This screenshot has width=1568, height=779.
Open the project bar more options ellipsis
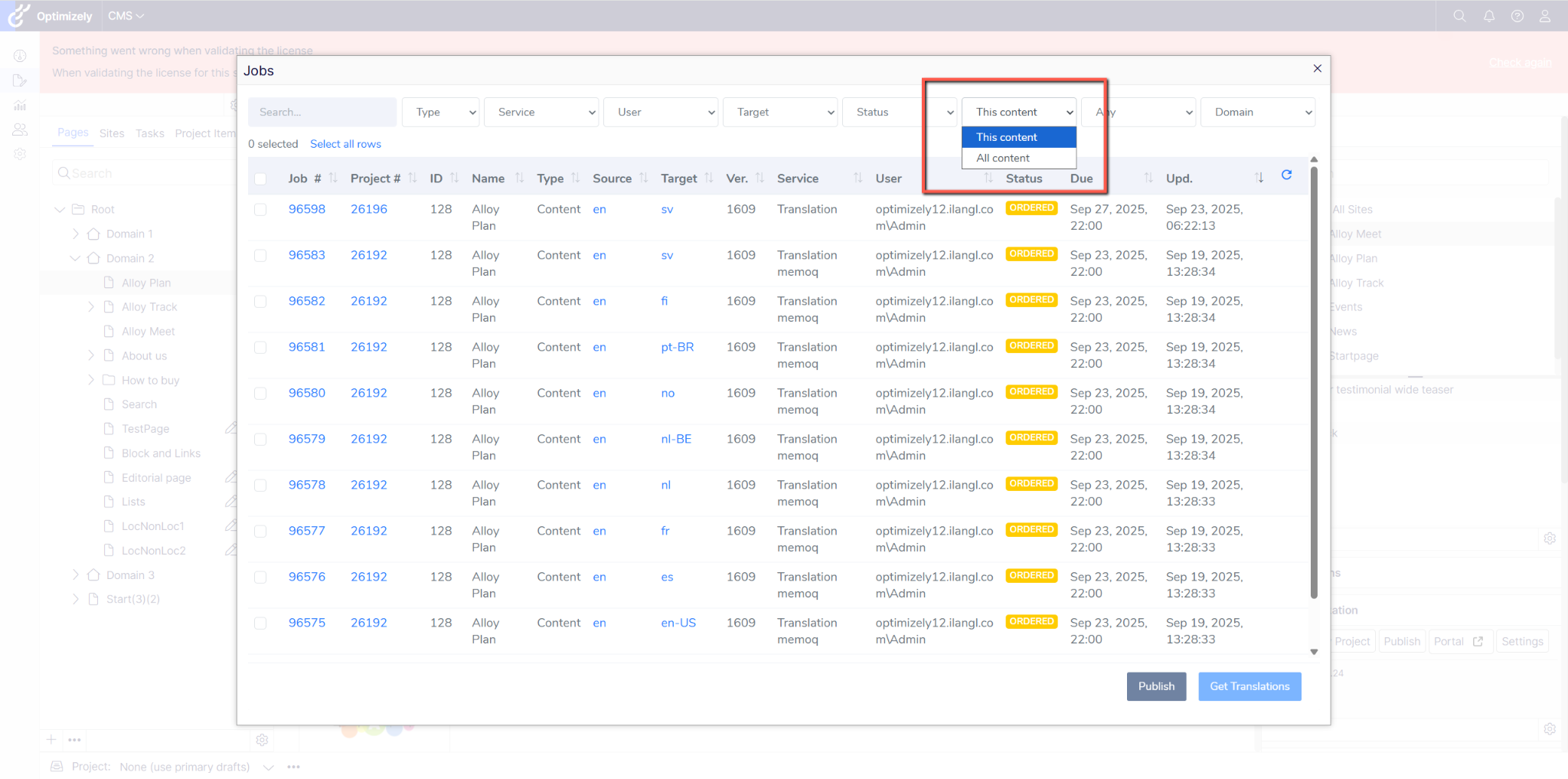[293, 767]
